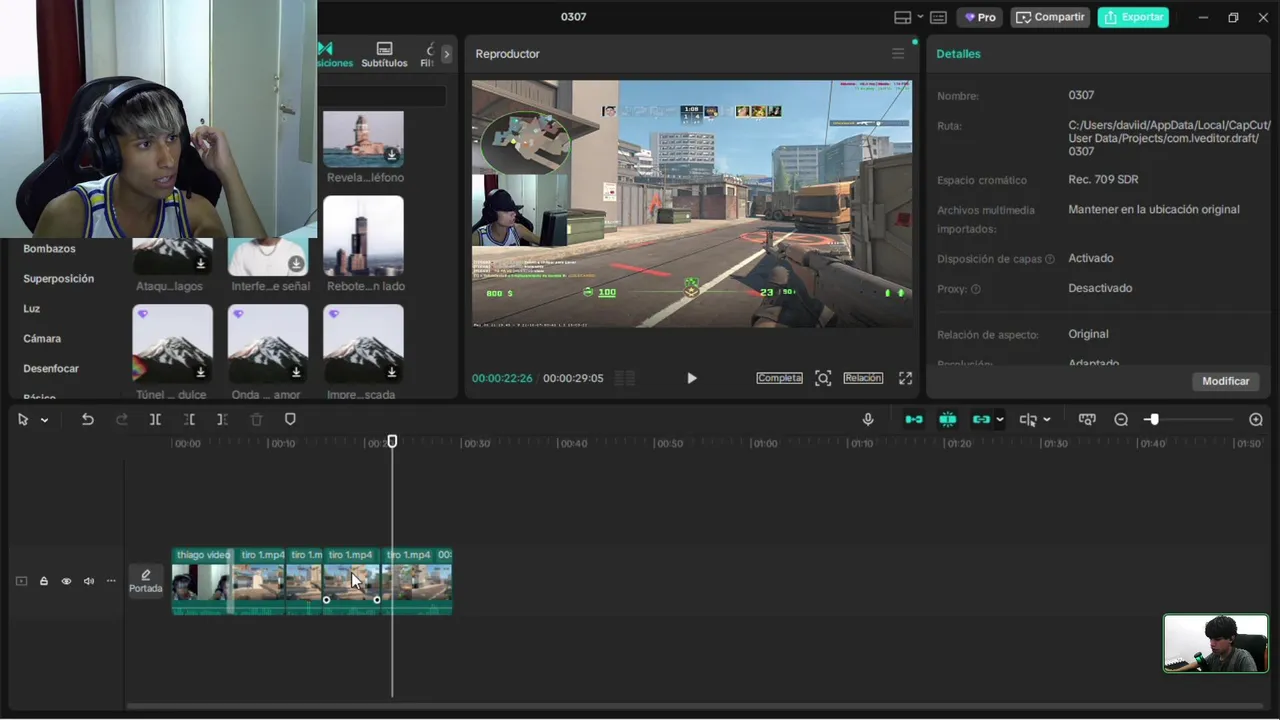1280x720 pixels.
Task: Click the track type icon beside the lock
Action: point(21,581)
